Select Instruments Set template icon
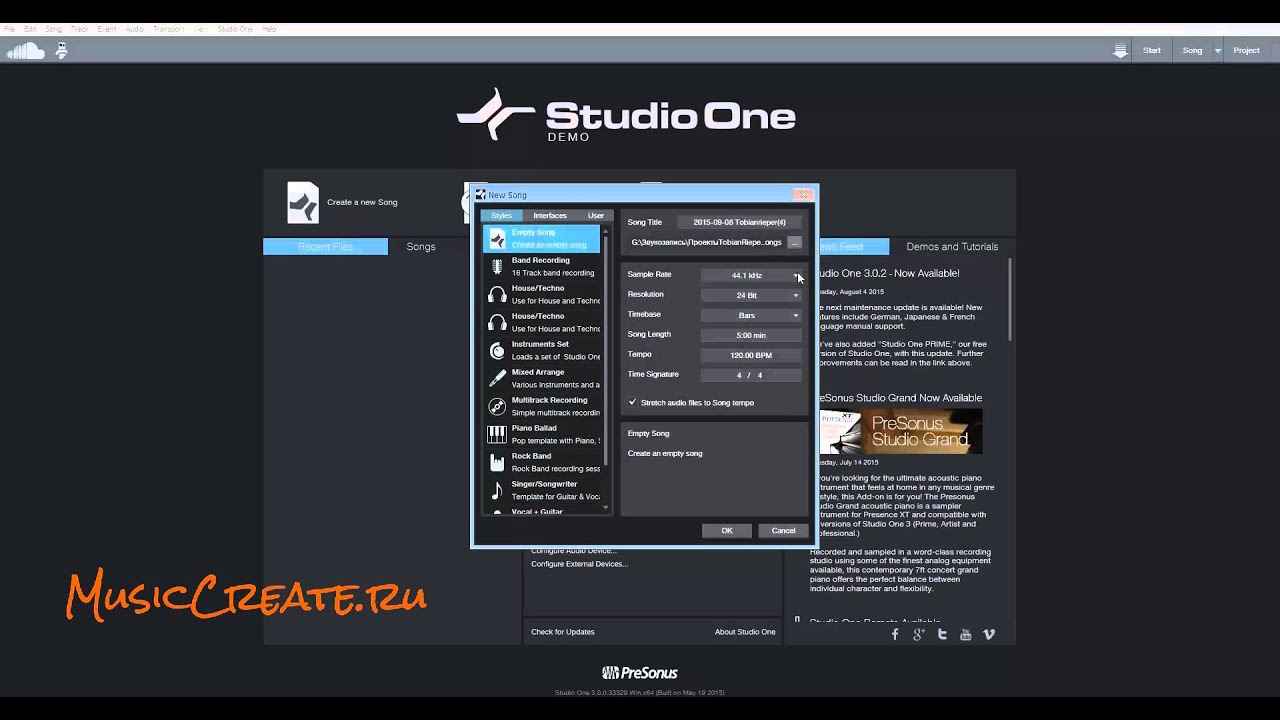This screenshot has width=1280, height=720. (x=497, y=350)
